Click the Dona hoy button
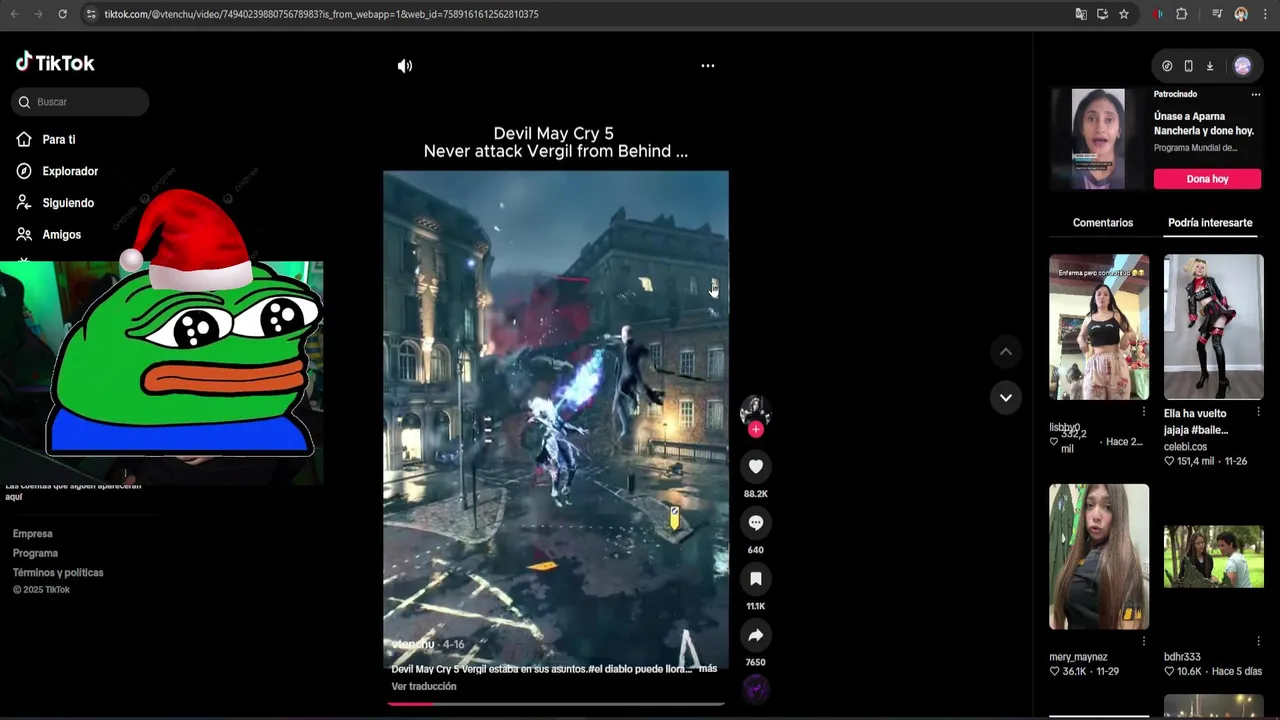 [1207, 179]
